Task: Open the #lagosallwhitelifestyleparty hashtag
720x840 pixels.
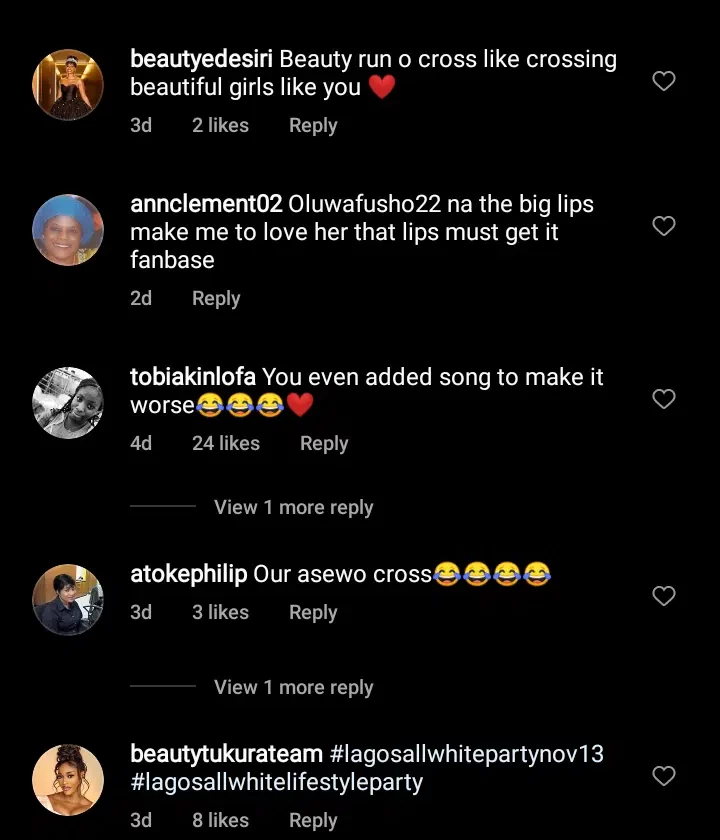Action: click(277, 783)
